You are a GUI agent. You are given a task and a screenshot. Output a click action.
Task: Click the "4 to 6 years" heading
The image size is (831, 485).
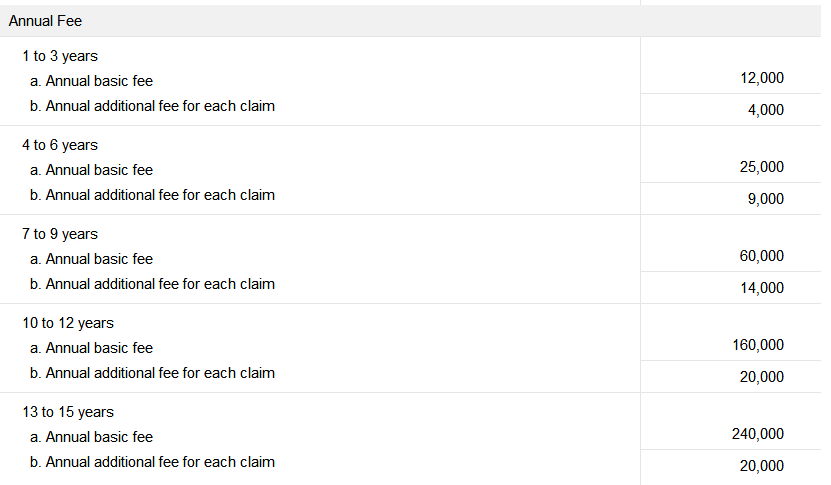coord(60,145)
